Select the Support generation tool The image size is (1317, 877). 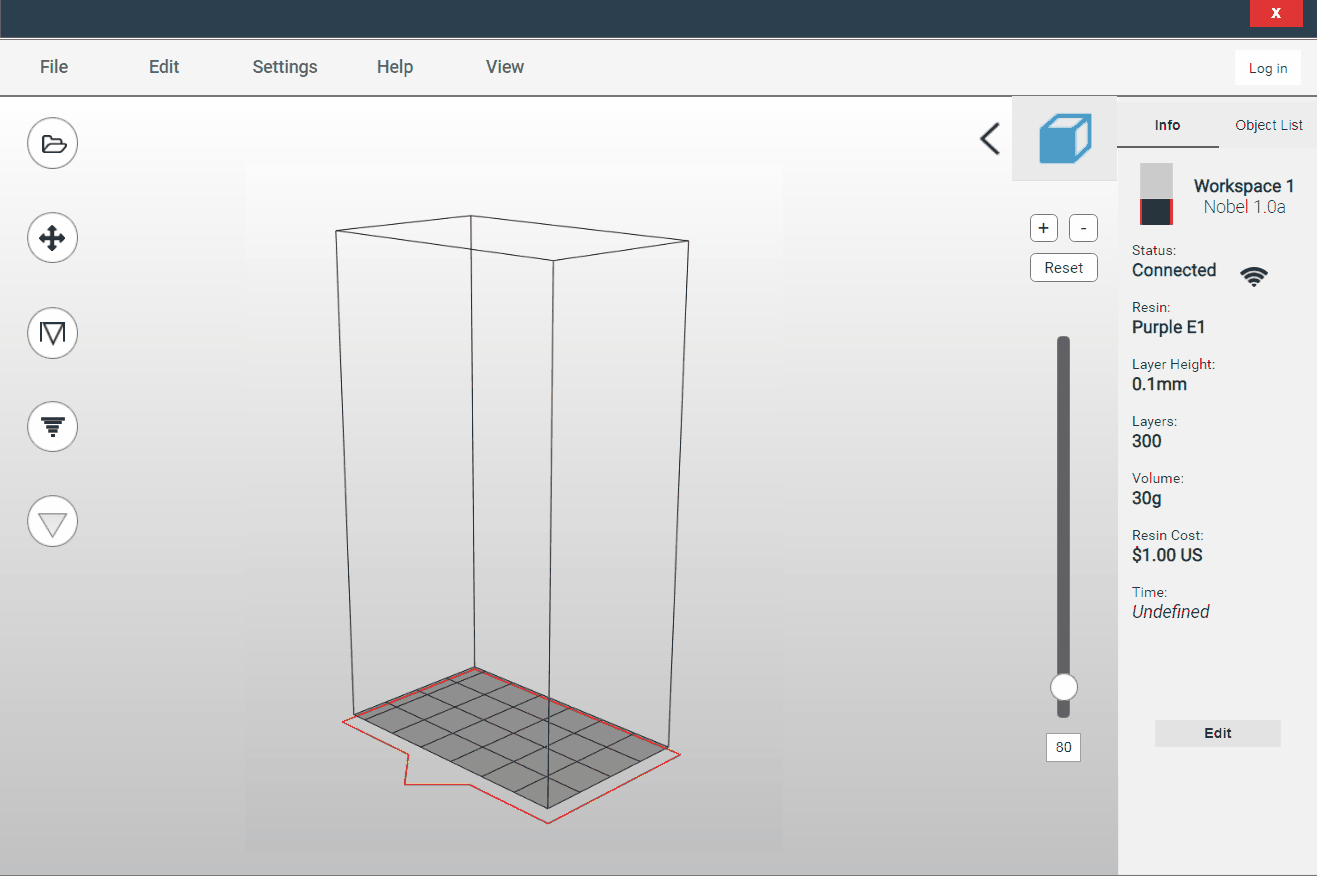click(52, 426)
